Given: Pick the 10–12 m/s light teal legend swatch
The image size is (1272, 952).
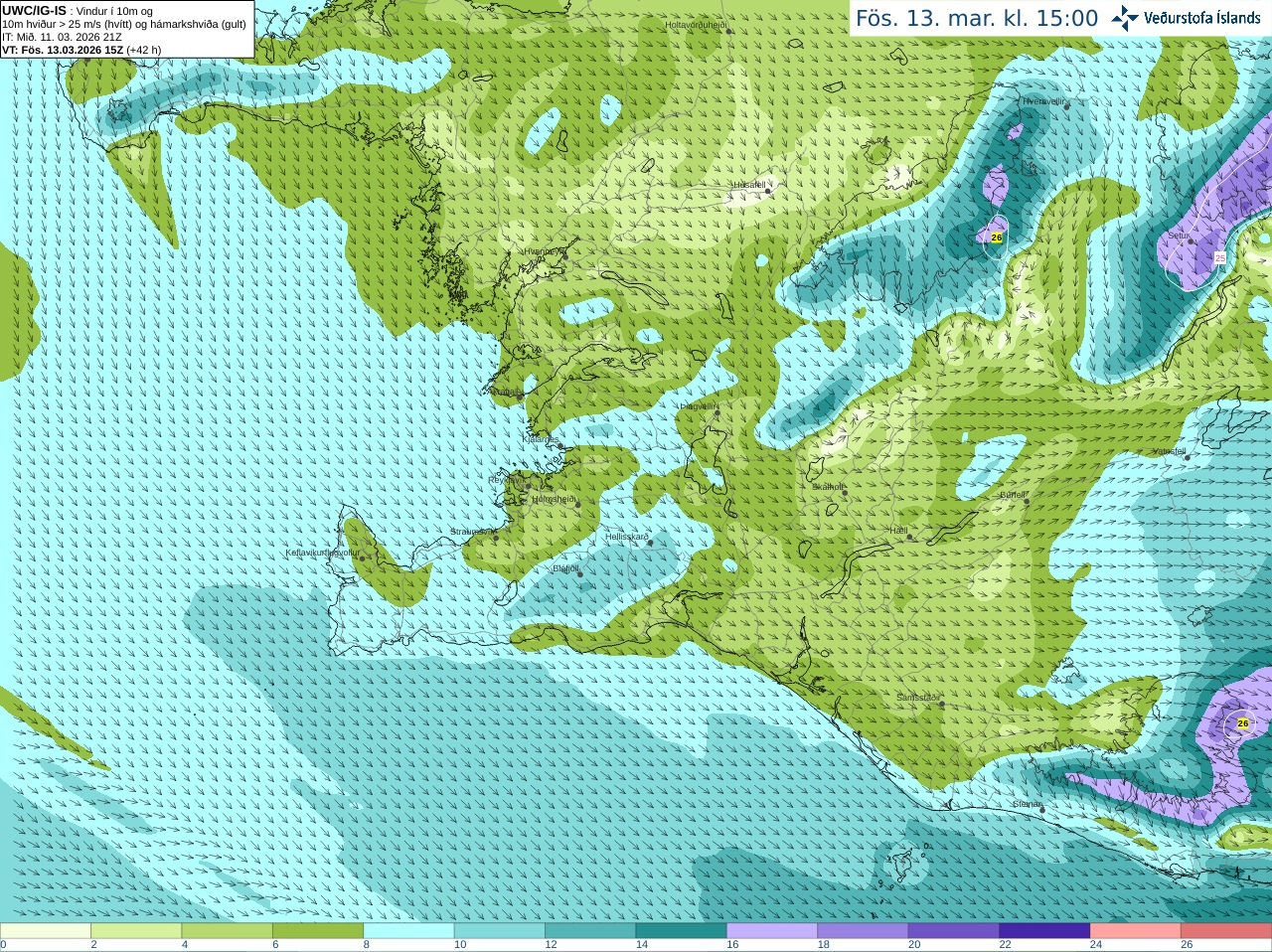Looking at the screenshot, I should click(500, 931).
